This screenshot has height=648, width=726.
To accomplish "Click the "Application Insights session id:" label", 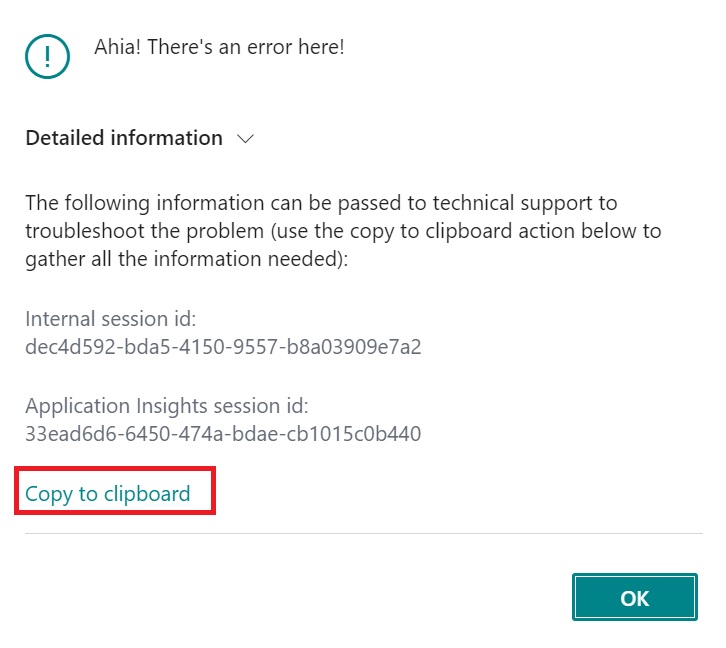I will (167, 406).
